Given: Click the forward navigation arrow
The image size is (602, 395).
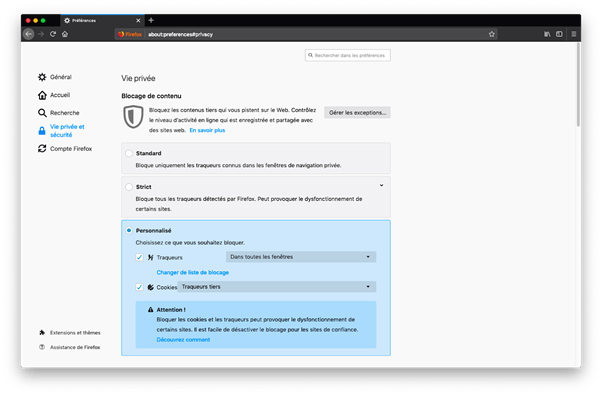Looking at the screenshot, I should pyautogui.click(x=41, y=34).
